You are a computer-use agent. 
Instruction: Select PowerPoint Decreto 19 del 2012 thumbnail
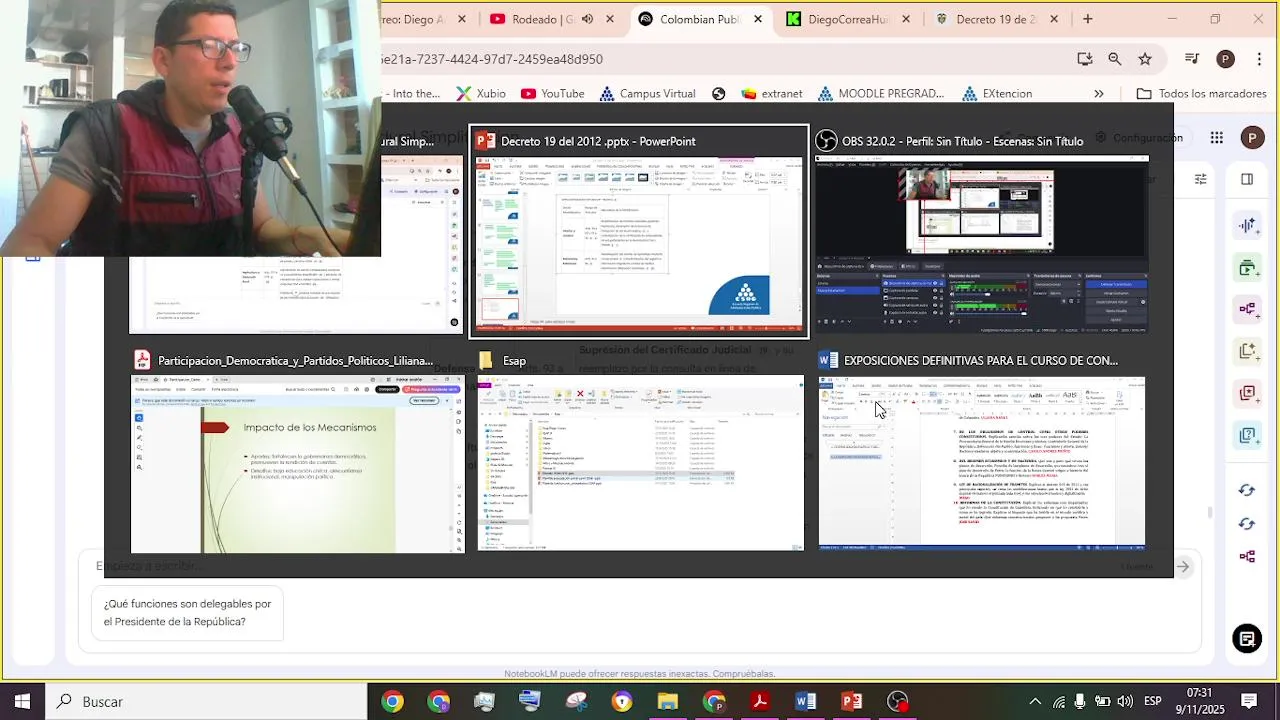point(639,232)
